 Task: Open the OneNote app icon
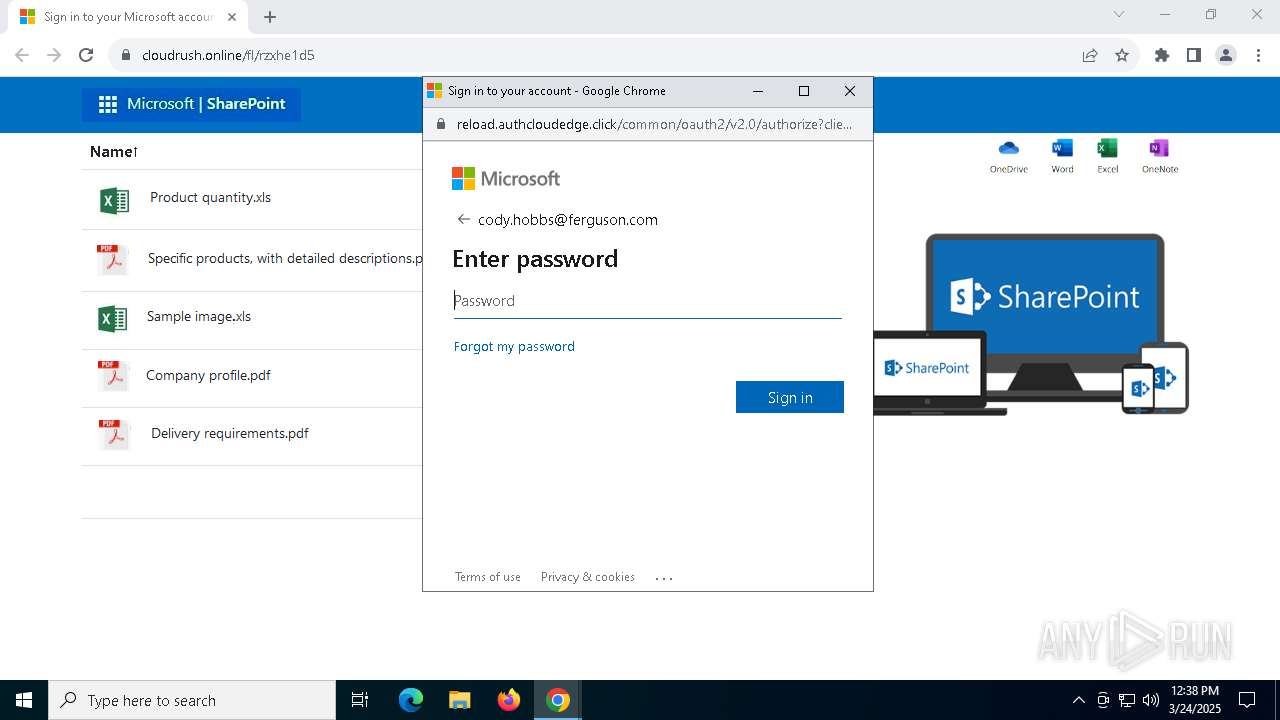point(1160,156)
